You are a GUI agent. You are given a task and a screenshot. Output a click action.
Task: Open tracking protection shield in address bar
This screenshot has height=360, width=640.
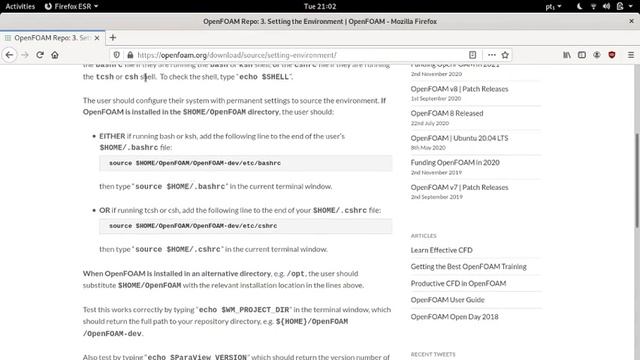coord(117,55)
